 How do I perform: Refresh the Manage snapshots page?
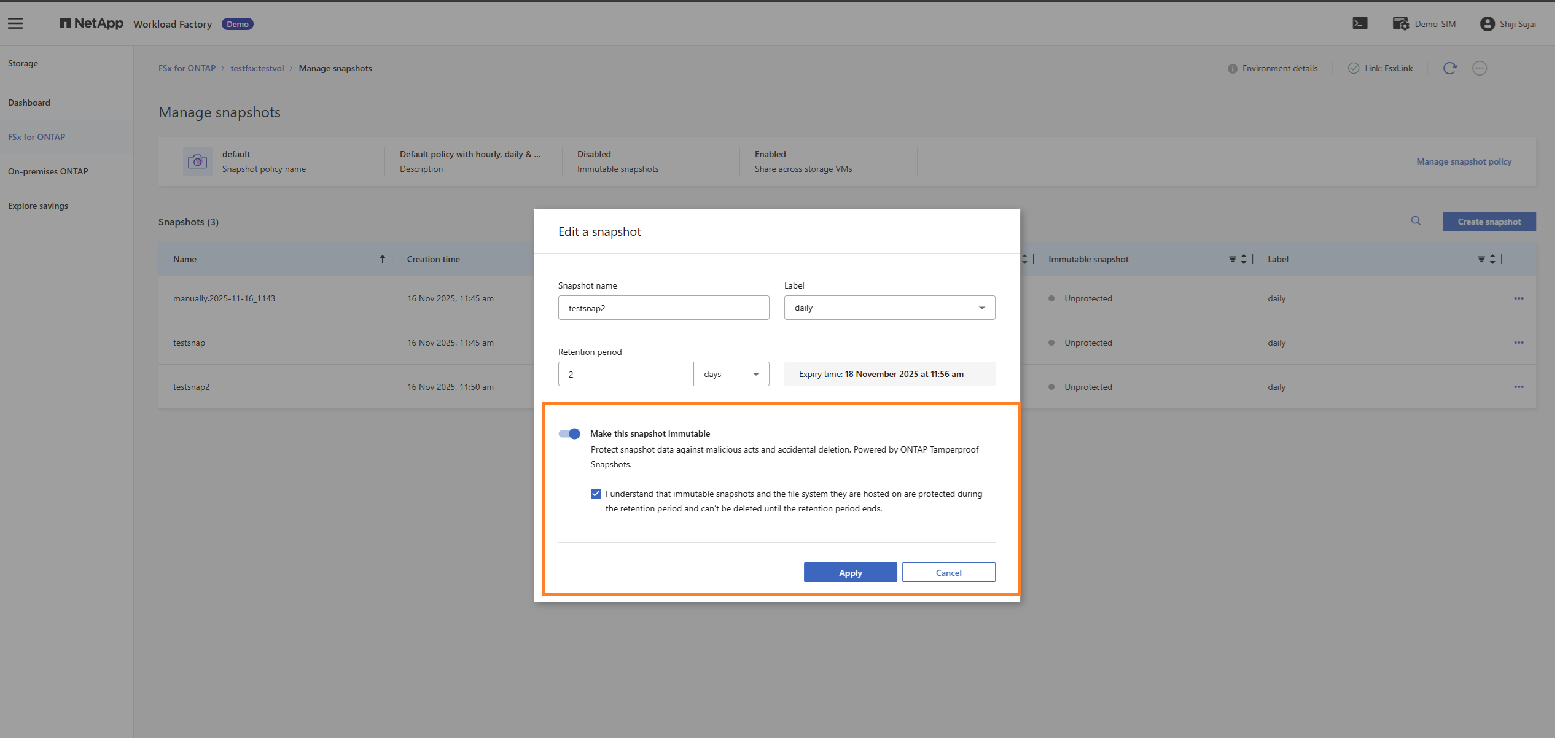tap(1449, 68)
